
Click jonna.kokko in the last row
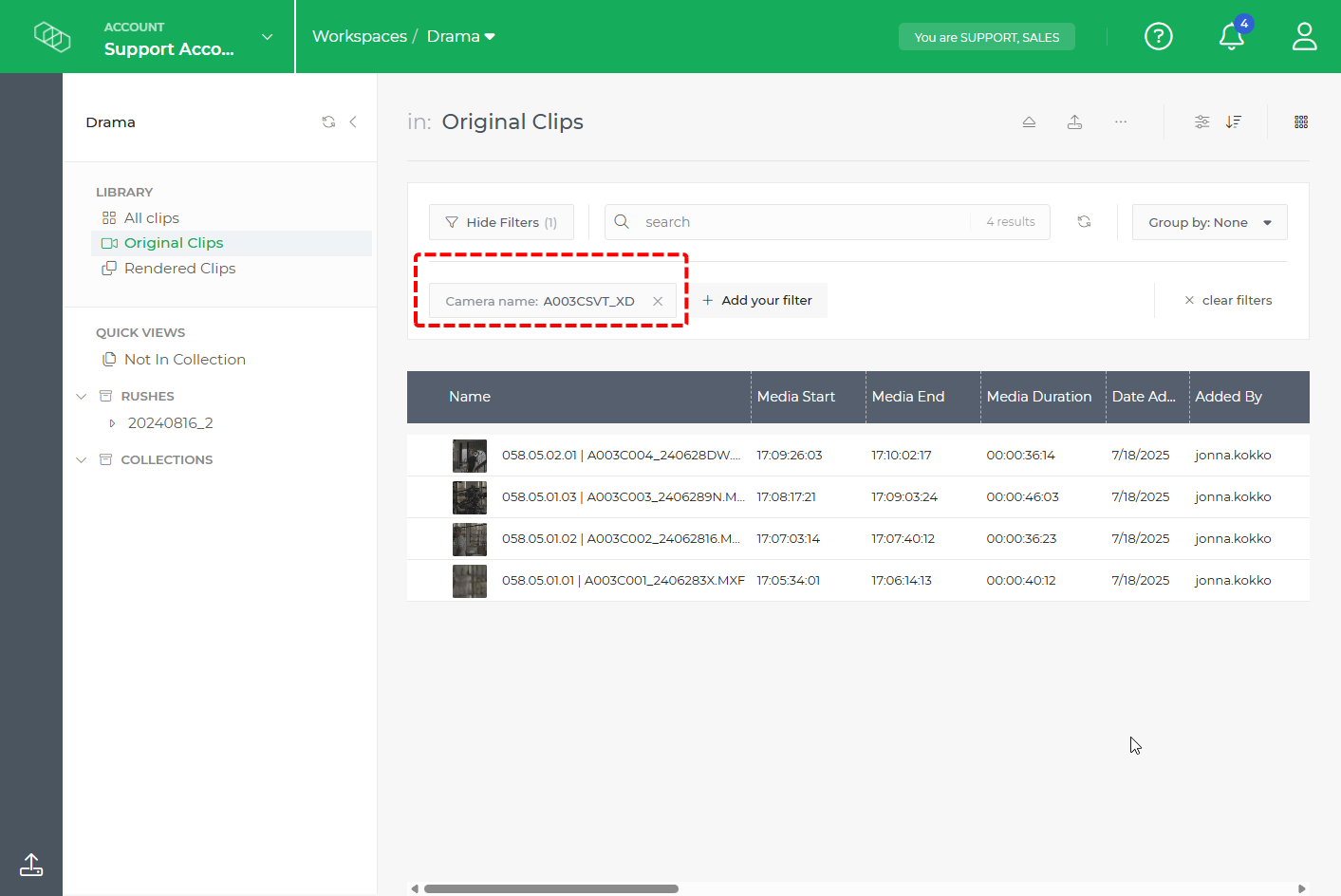coord(1233,581)
